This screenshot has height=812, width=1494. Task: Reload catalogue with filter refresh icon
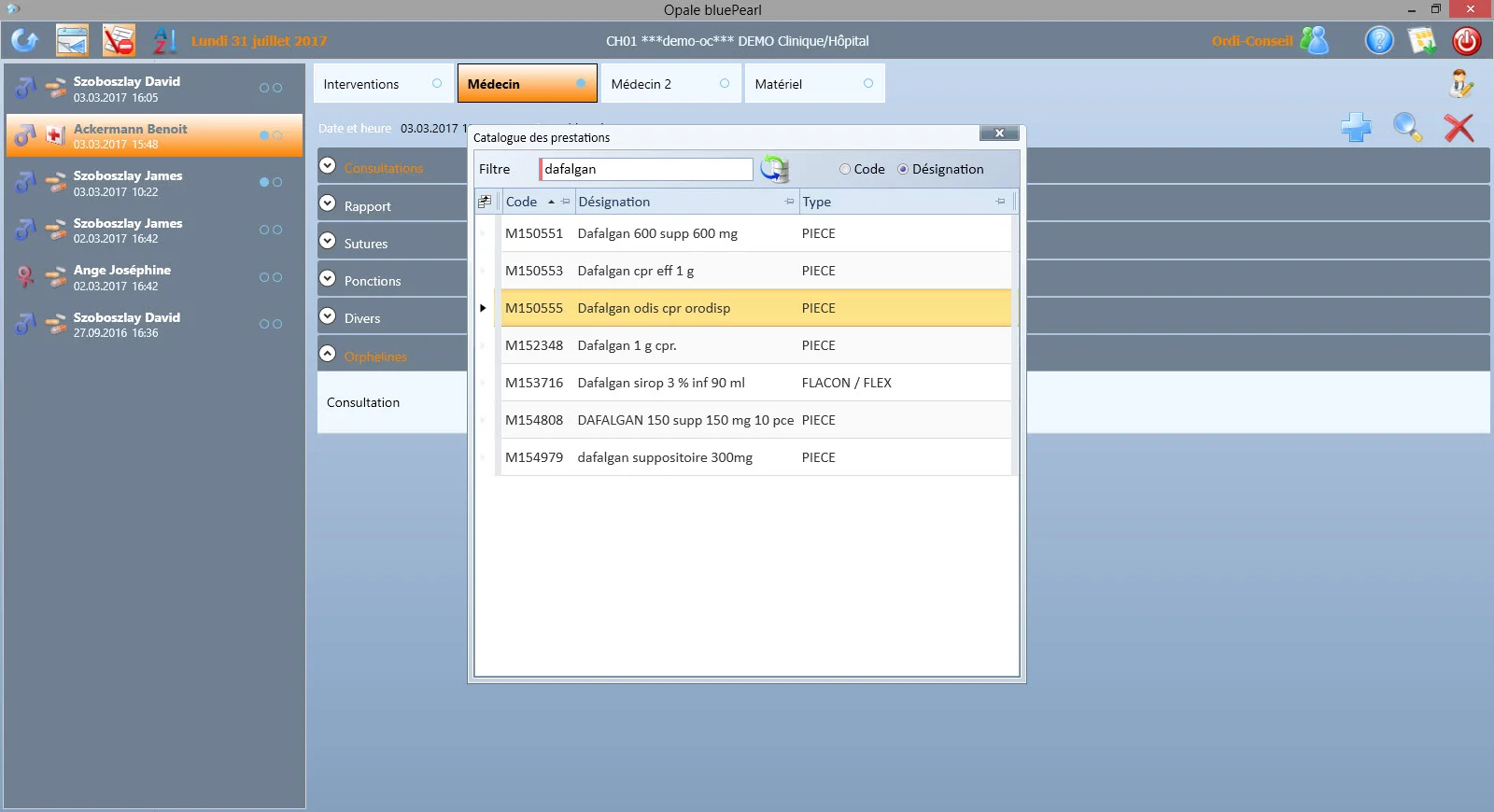pos(774,169)
